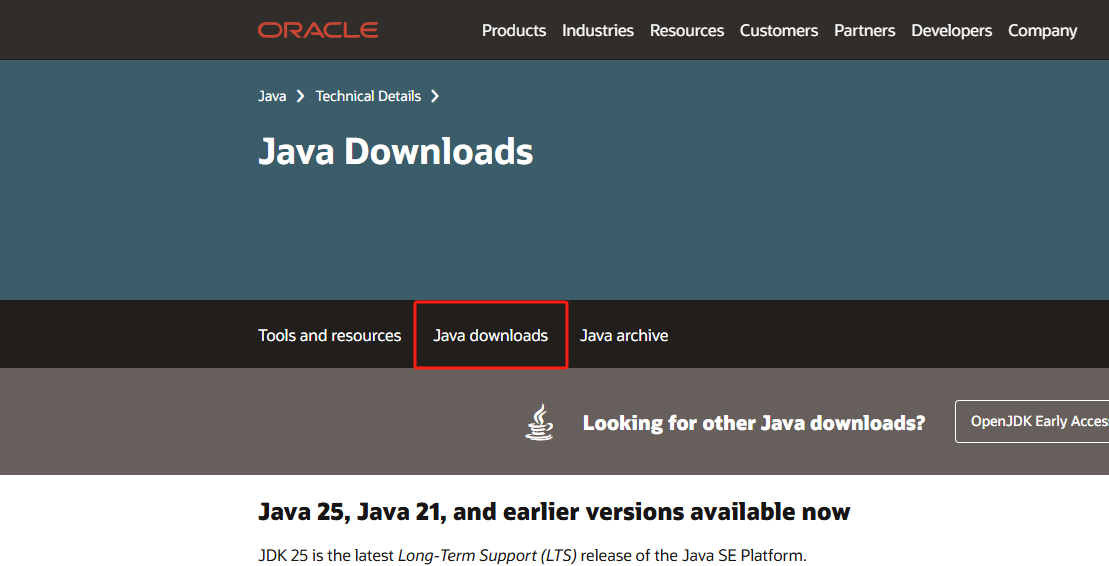Click chevron after Technical Details breadcrumb
The width and height of the screenshot is (1109, 566).
435,96
